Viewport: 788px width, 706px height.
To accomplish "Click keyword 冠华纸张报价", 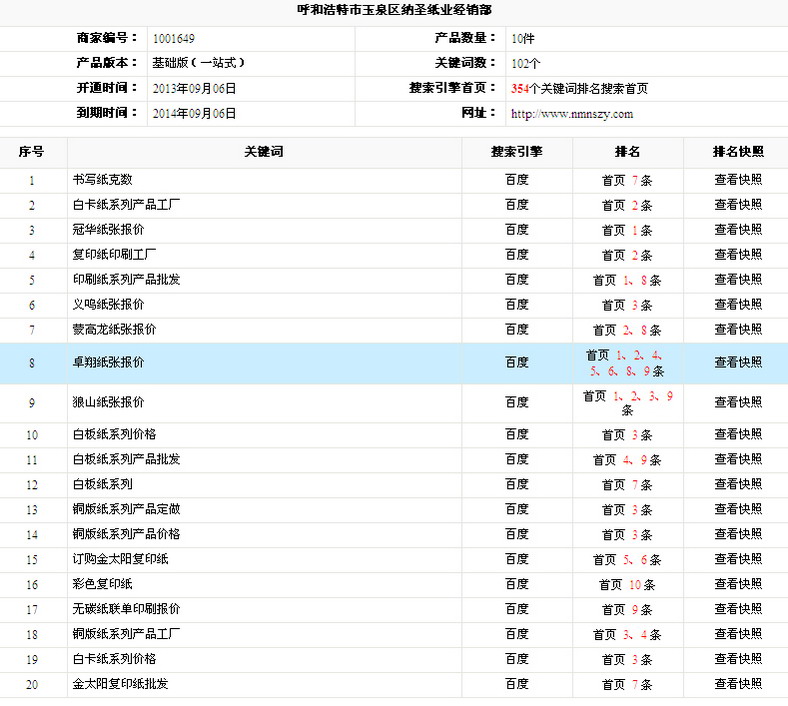I will [109, 230].
